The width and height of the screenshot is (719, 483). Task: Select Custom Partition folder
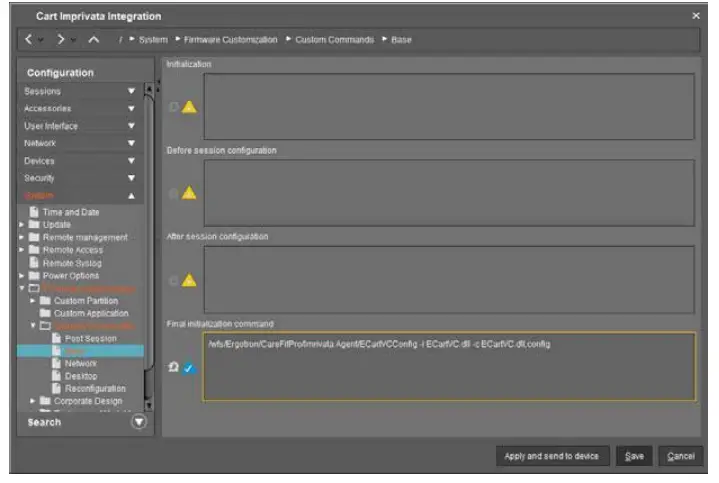click(86, 301)
